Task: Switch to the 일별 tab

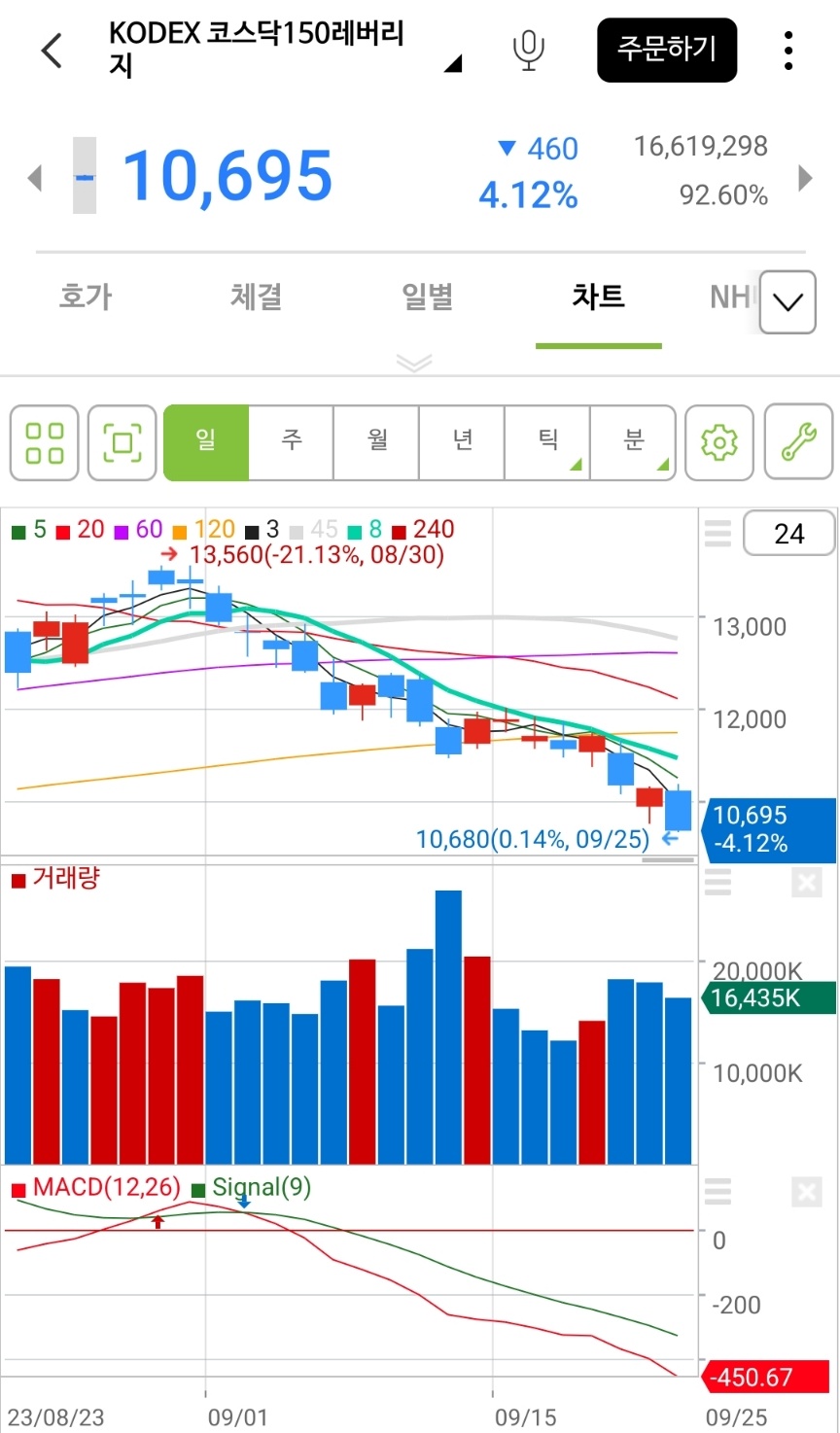Action: (x=428, y=297)
